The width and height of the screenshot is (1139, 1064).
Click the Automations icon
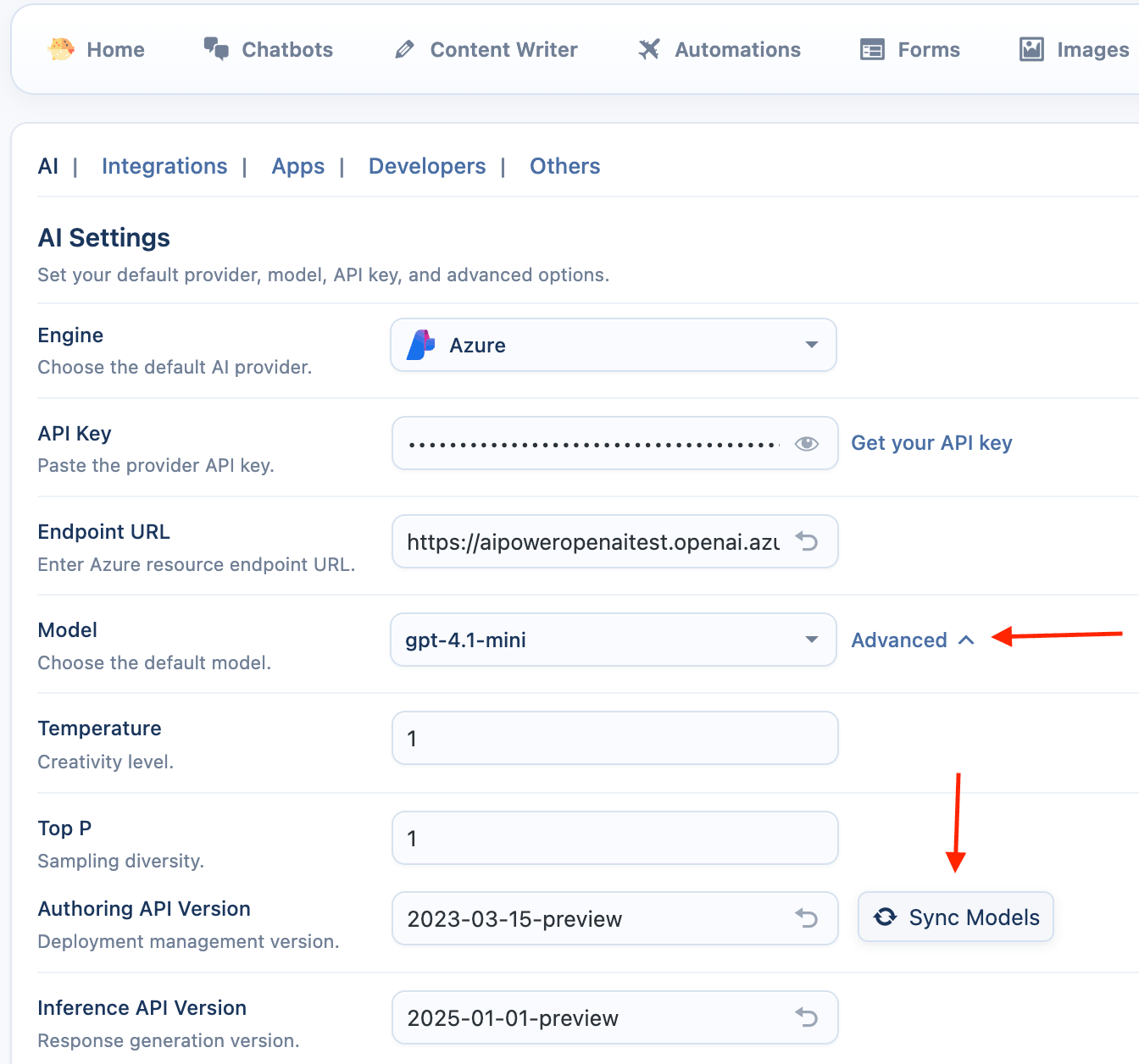649,50
